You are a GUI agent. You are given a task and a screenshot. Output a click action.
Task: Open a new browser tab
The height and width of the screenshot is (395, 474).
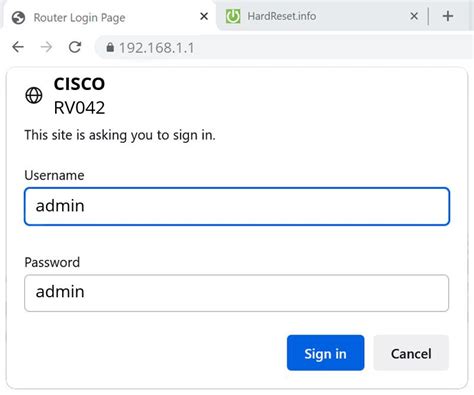(448, 16)
